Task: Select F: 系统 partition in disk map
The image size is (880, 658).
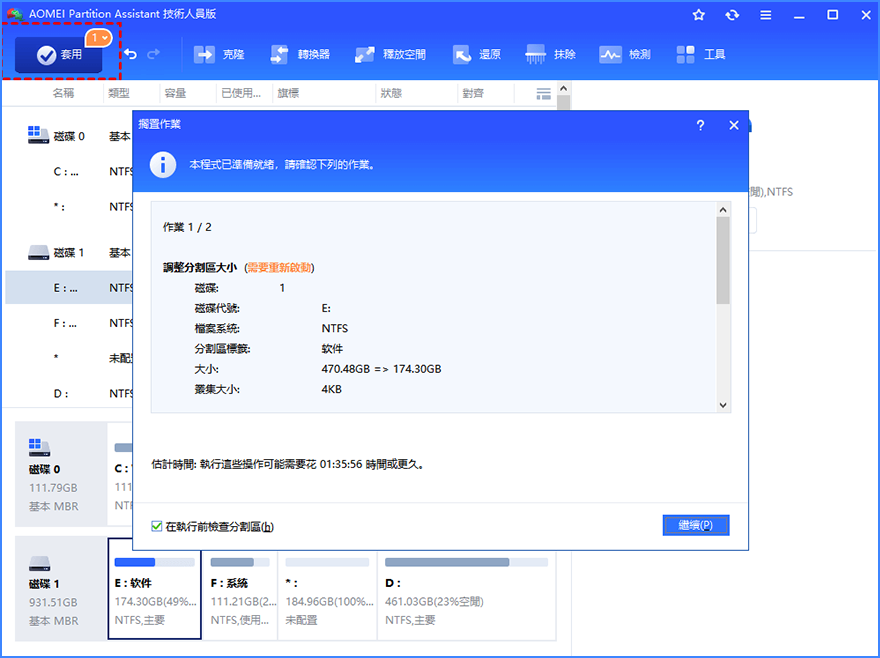Action: point(240,594)
